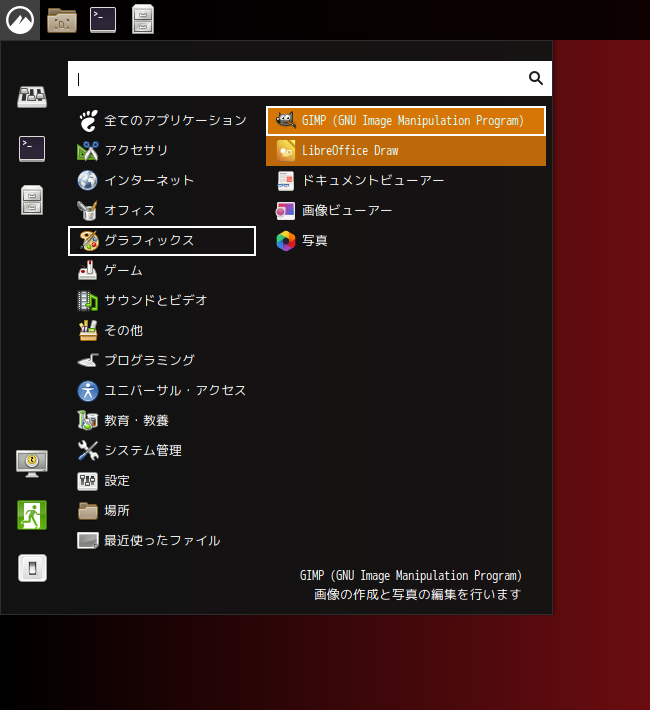Open the ユニバーサル・アクセス category
Image resolution: width=650 pixels, height=710 pixels.
point(162,390)
